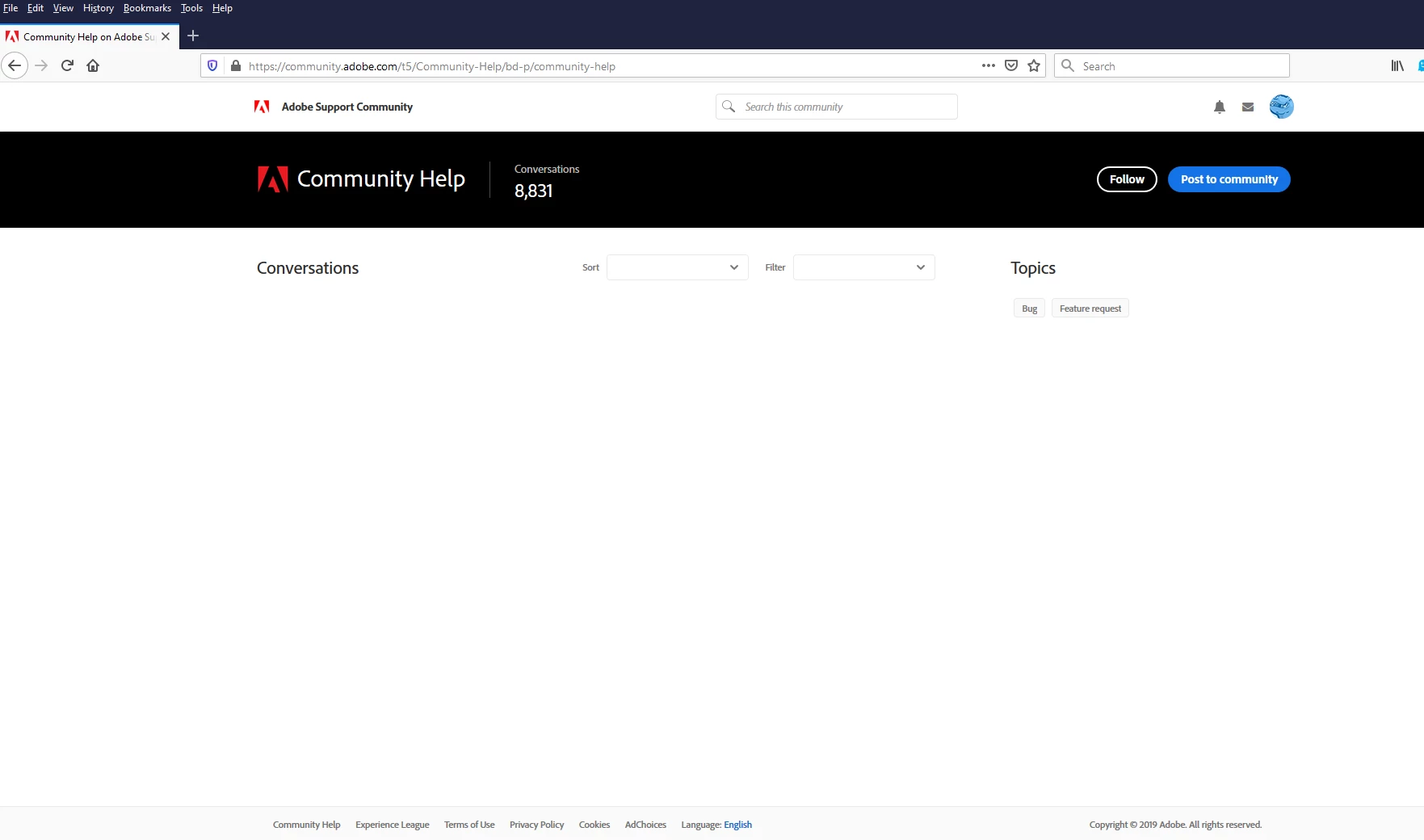
Task: Click the 8,831 conversations count
Action: point(533,191)
